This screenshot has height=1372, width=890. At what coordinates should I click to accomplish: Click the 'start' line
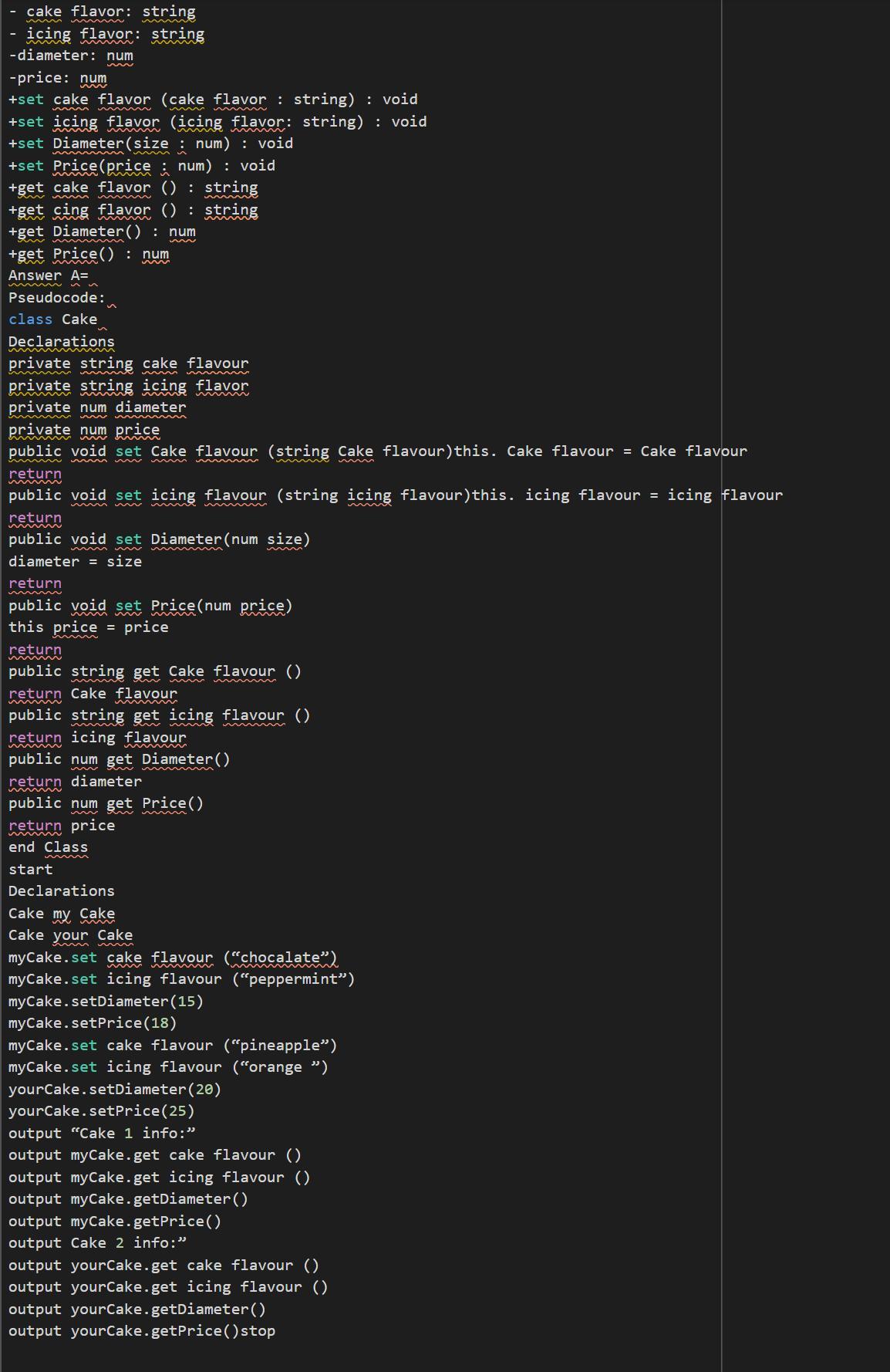tap(31, 870)
